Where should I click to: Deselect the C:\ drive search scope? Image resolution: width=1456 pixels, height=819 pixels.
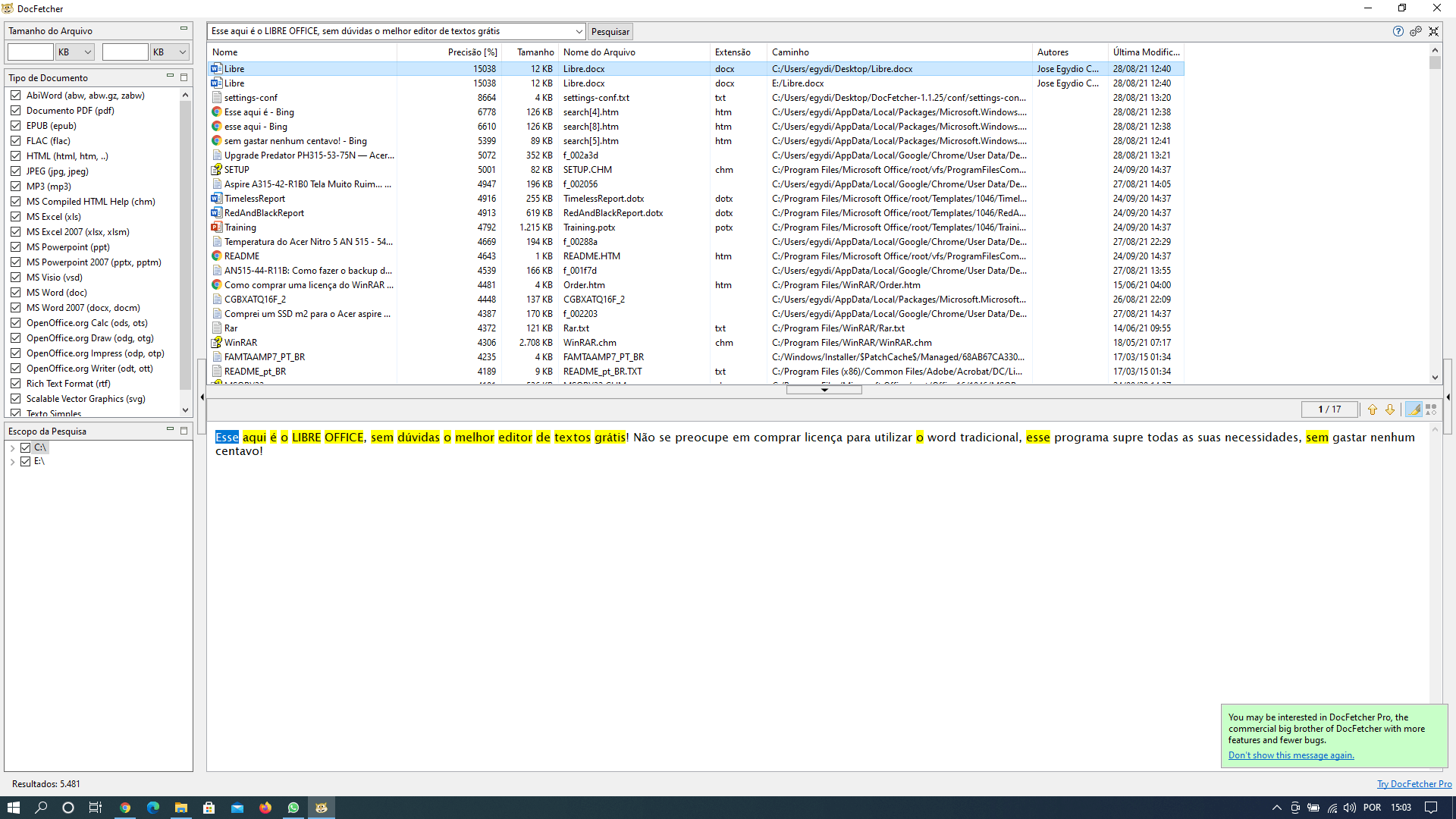(25, 447)
